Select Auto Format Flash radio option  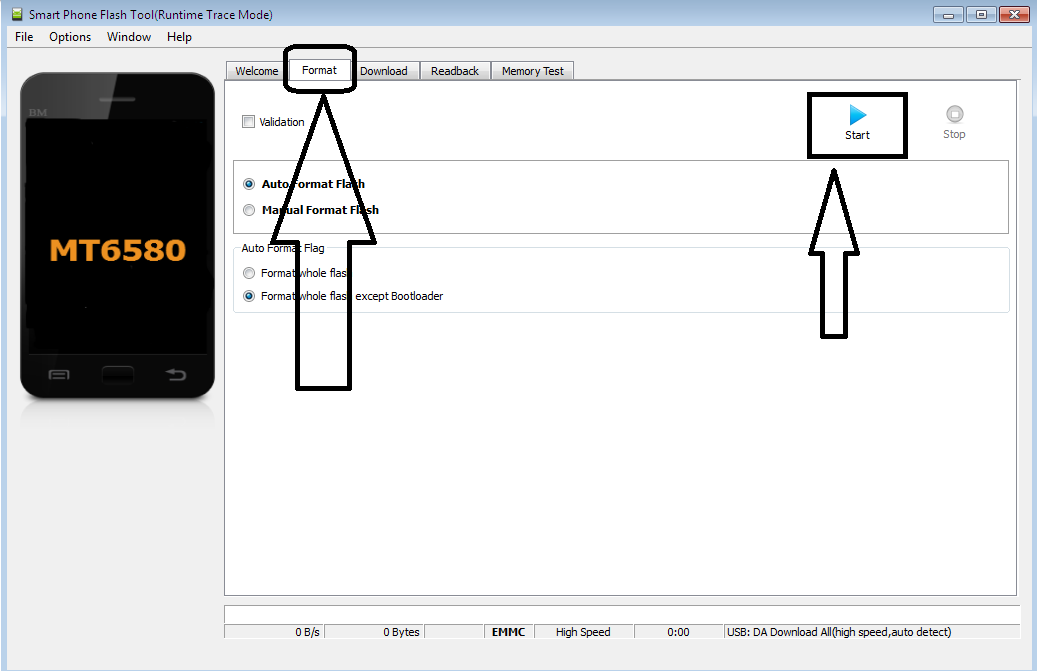point(249,184)
